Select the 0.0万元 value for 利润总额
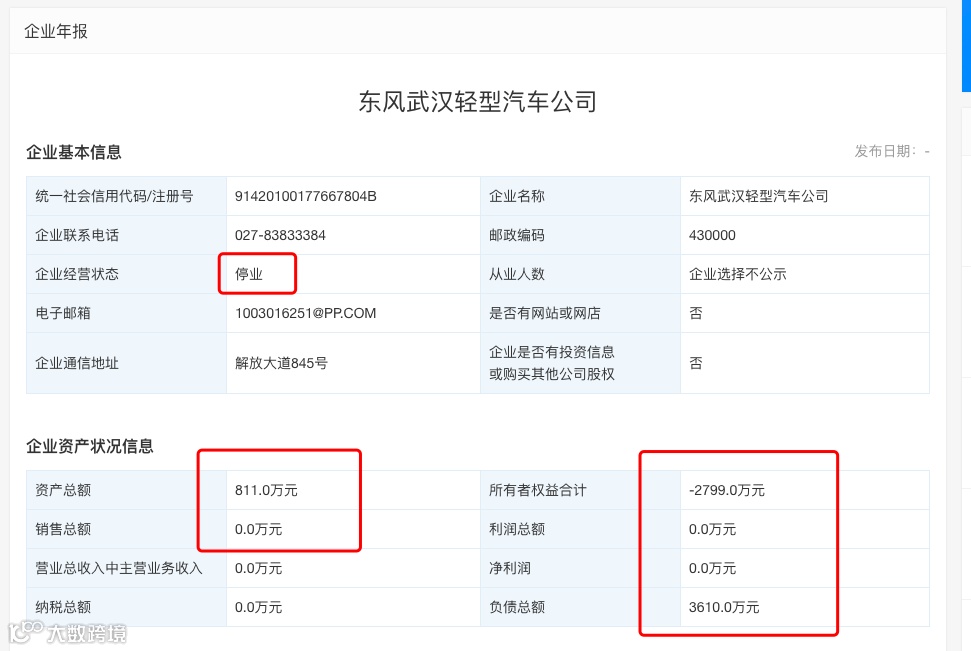This screenshot has height=651, width=971. (713, 530)
